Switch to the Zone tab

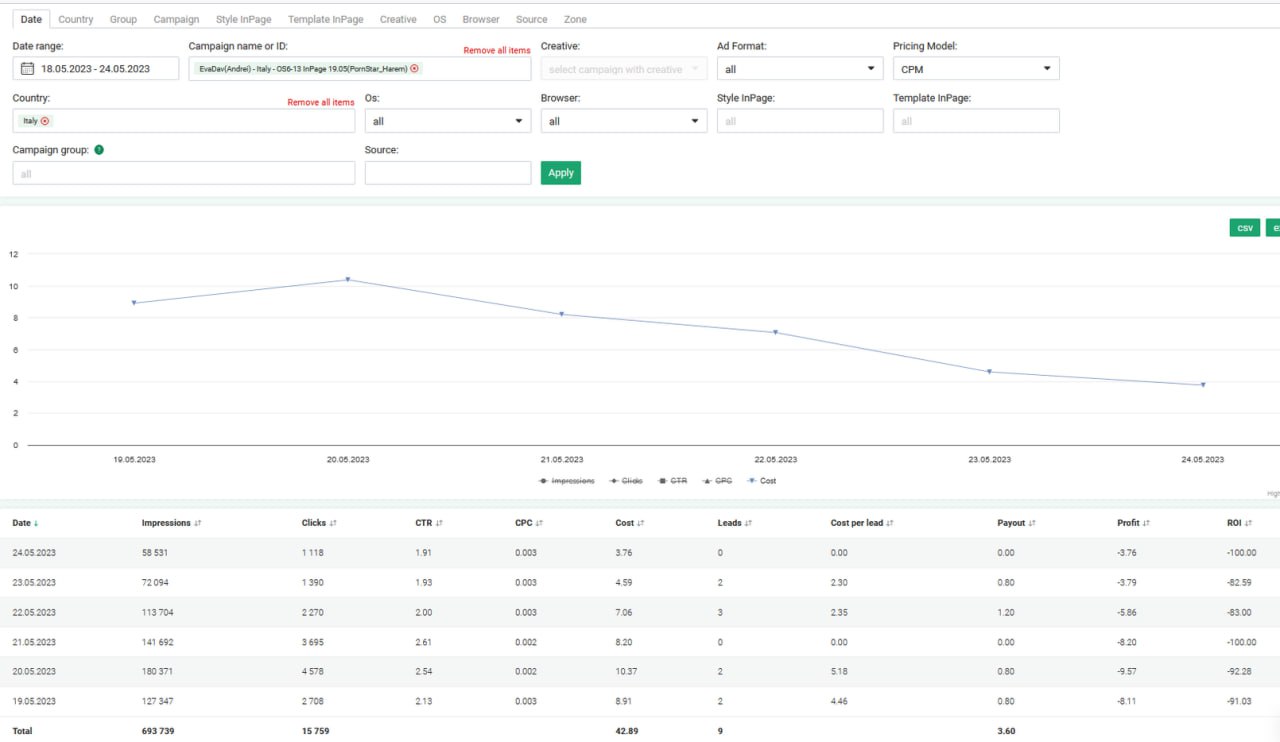pyautogui.click(x=575, y=19)
